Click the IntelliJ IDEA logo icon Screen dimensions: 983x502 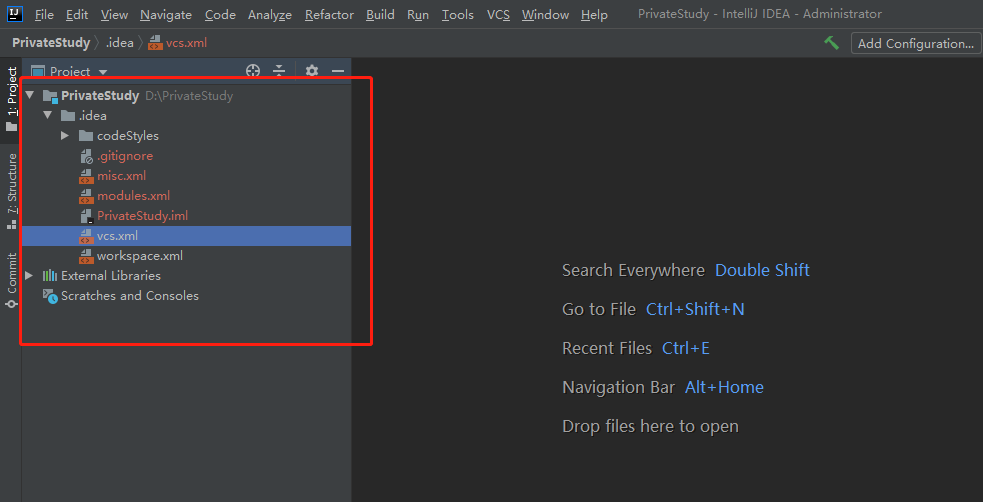click(x=14, y=14)
